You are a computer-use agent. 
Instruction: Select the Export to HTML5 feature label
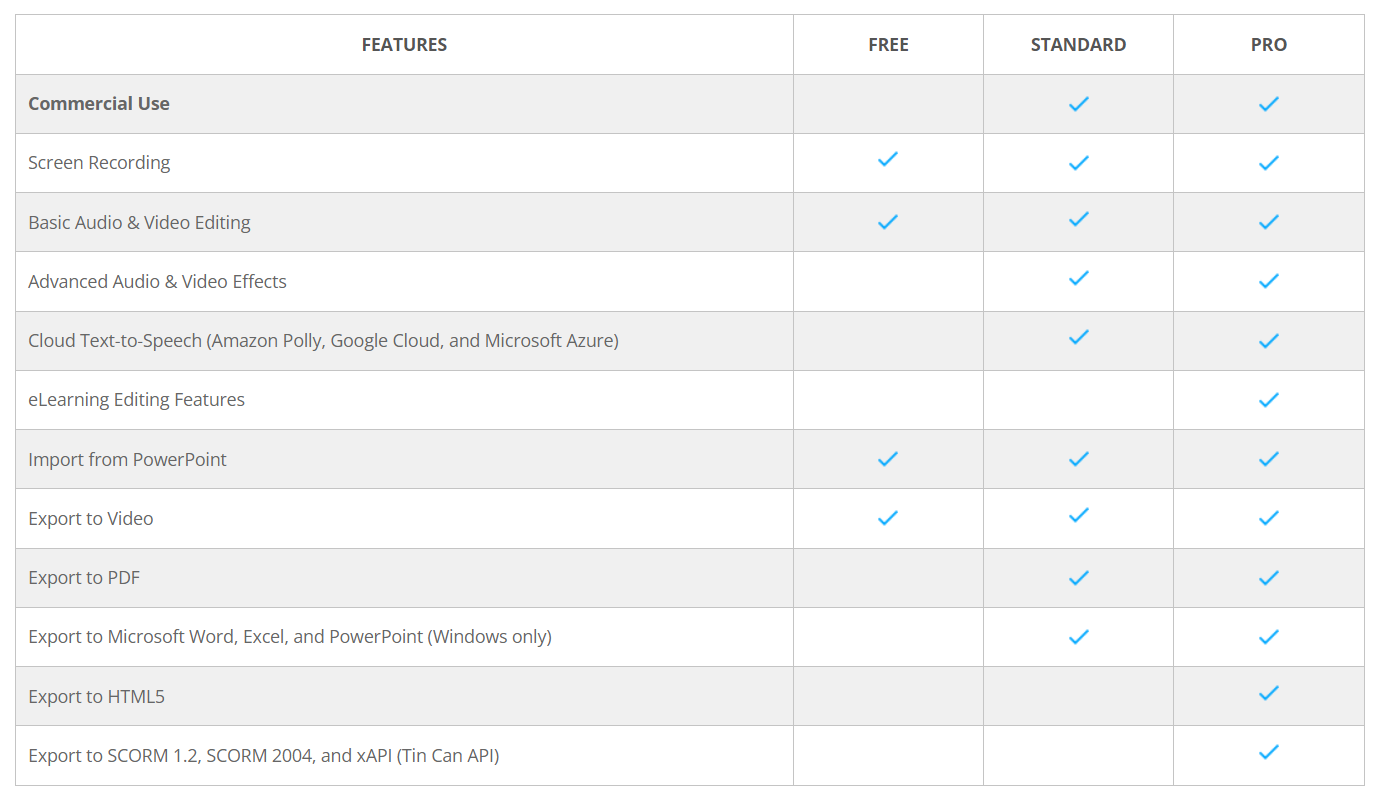coord(96,696)
